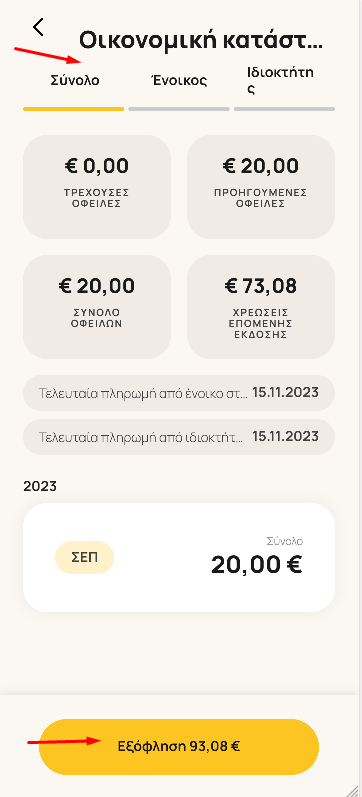Click the 20,00 € total amount in September card
This screenshot has width=362, height=797.
coord(257,565)
